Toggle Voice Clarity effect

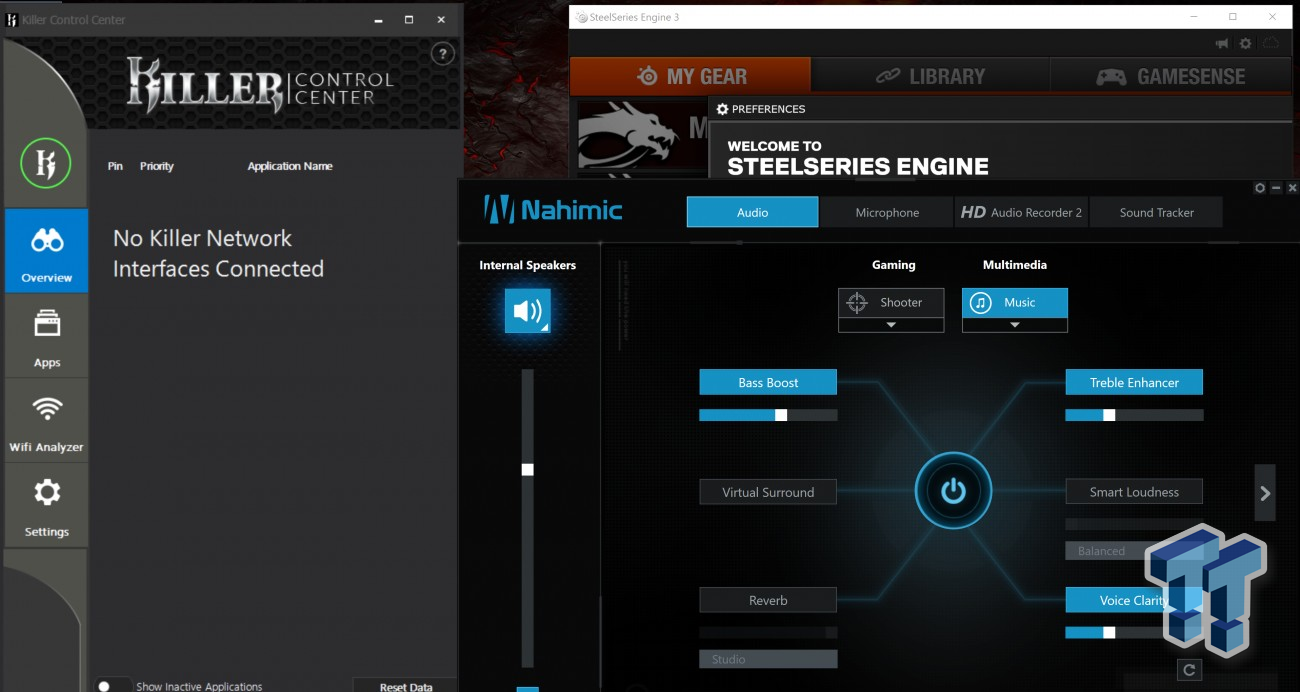pos(1134,600)
